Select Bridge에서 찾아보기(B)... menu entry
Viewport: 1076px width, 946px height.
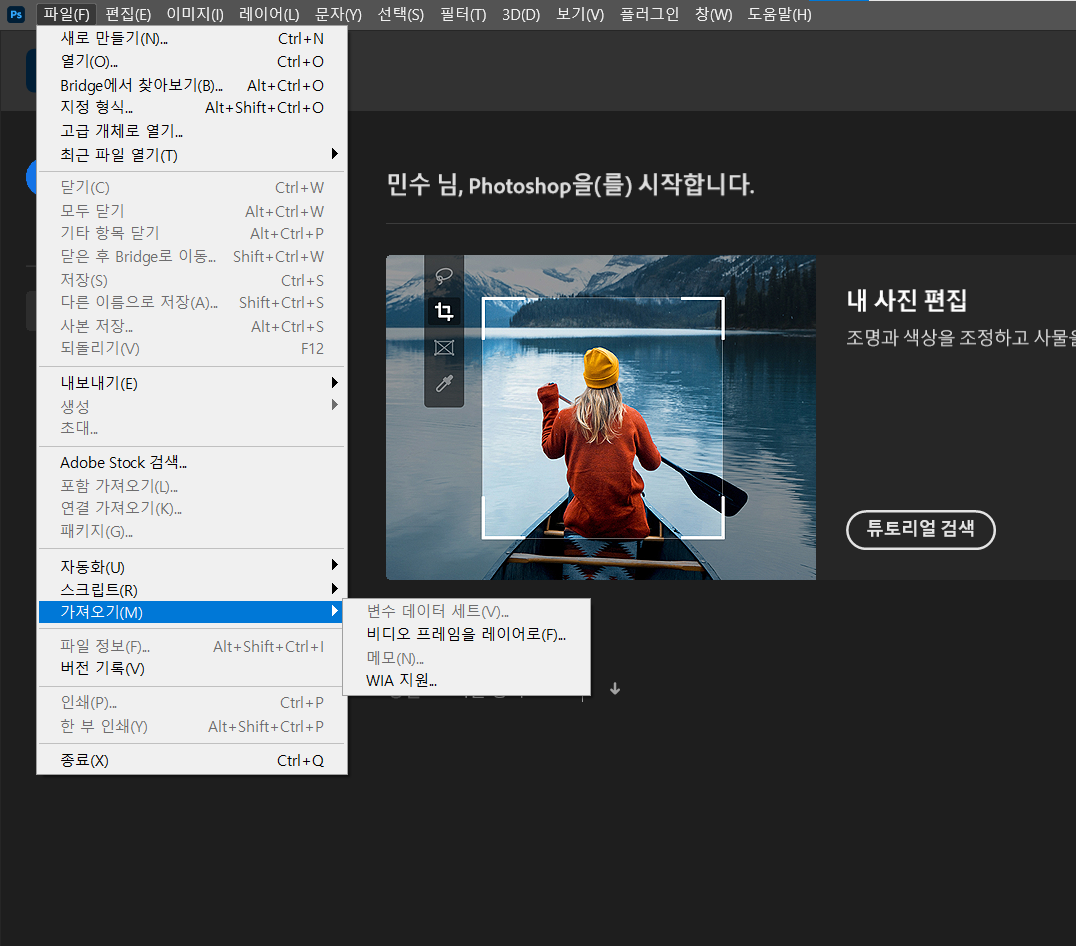[x=192, y=86]
